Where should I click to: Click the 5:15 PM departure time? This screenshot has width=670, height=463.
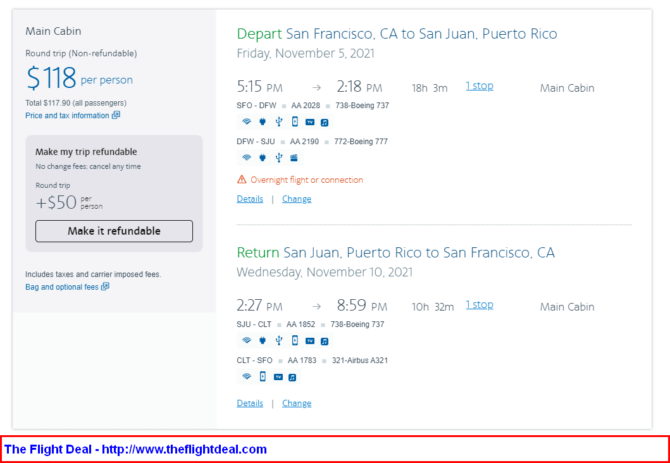tap(260, 87)
